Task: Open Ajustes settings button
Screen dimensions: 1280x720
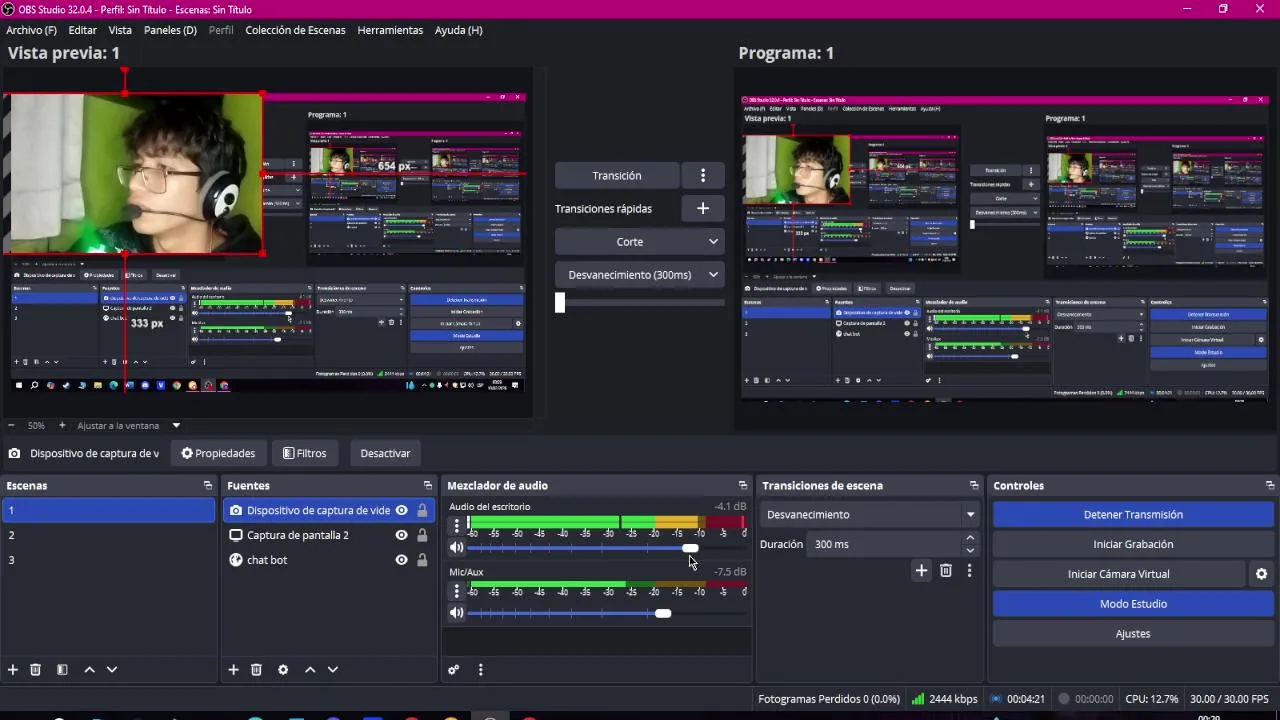Action: coord(1133,634)
